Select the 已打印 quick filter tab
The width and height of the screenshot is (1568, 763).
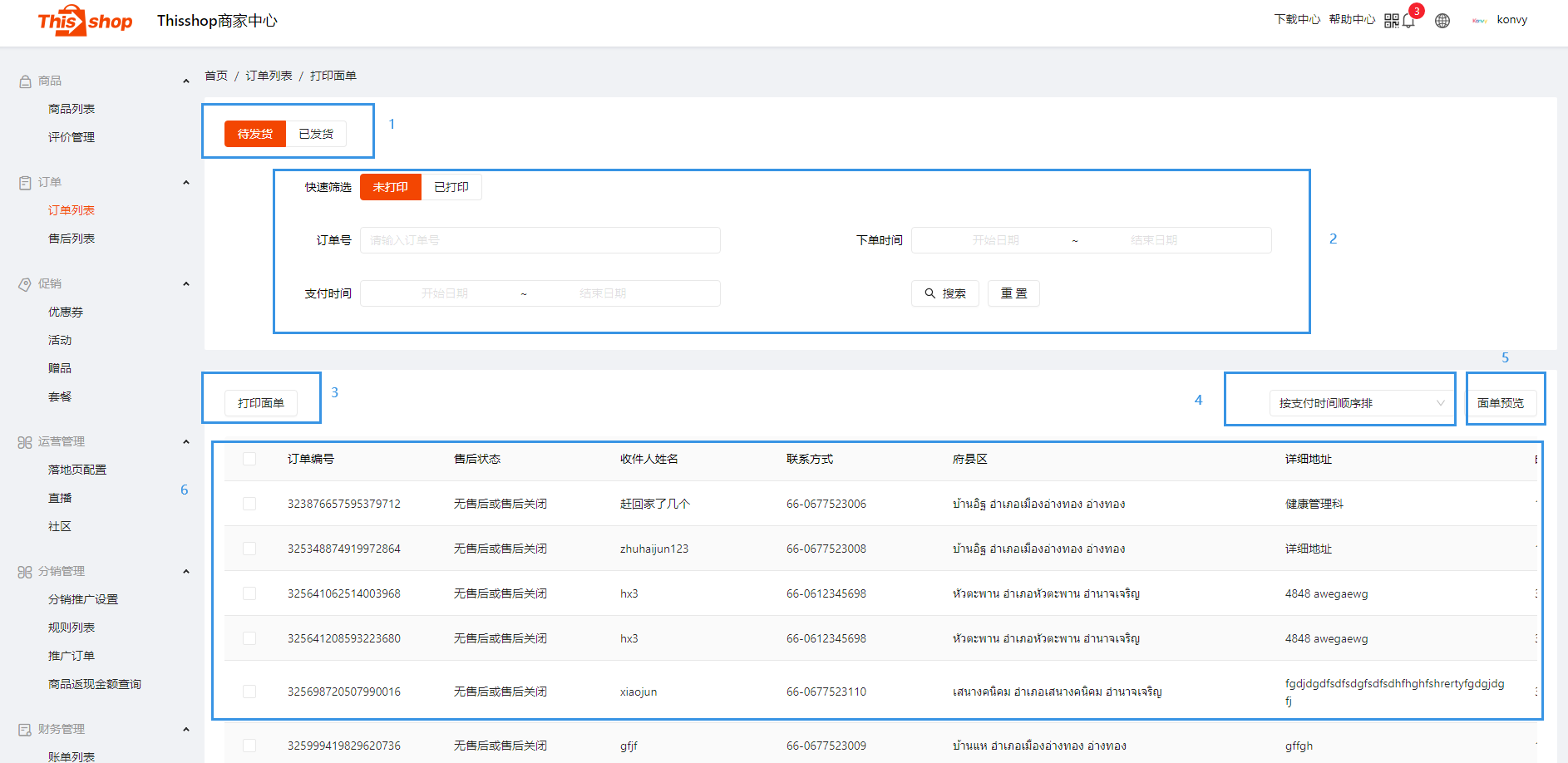pyautogui.click(x=451, y=187)
